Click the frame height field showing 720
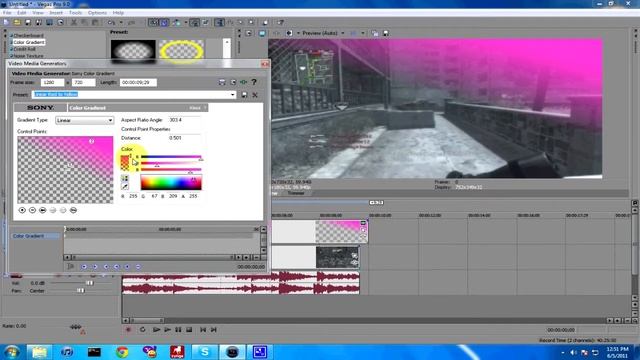The height and width of the screenshot is (360, 640). click(x=83, y=82)
